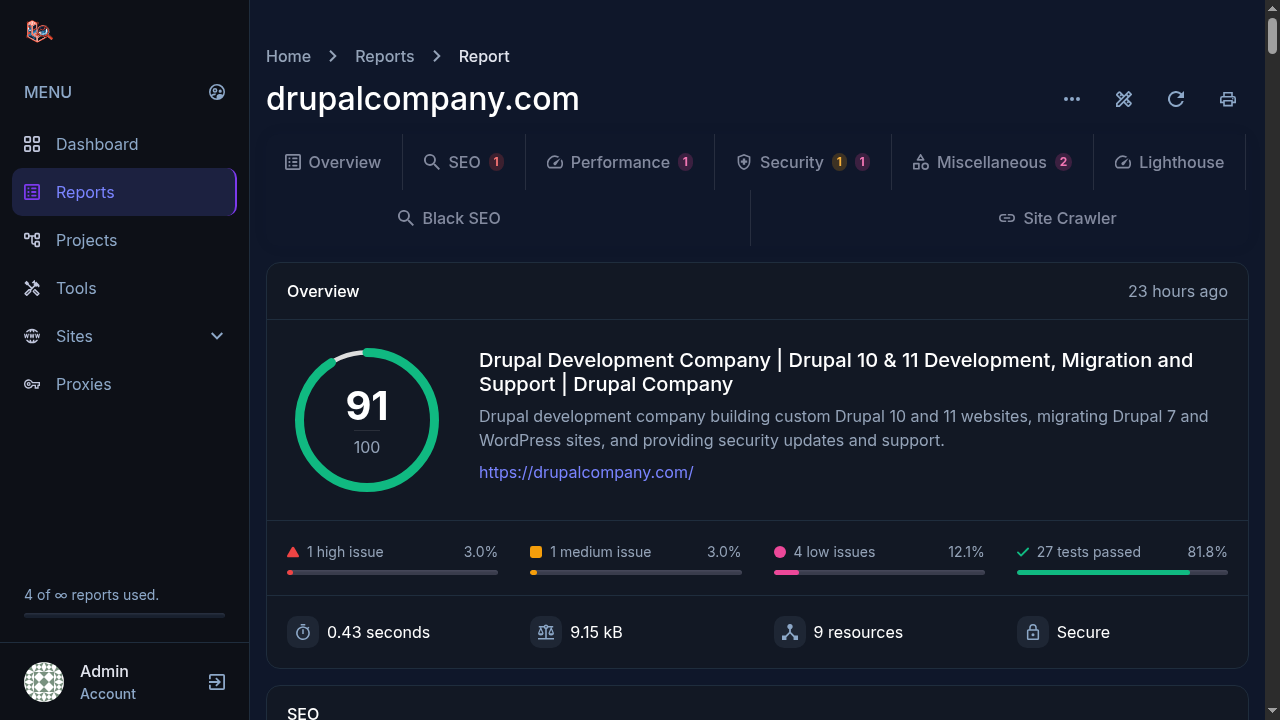Screen dimensions: 1280x720
Task: Go to Projects in sidebar
Action: click(x=124, y=240)
